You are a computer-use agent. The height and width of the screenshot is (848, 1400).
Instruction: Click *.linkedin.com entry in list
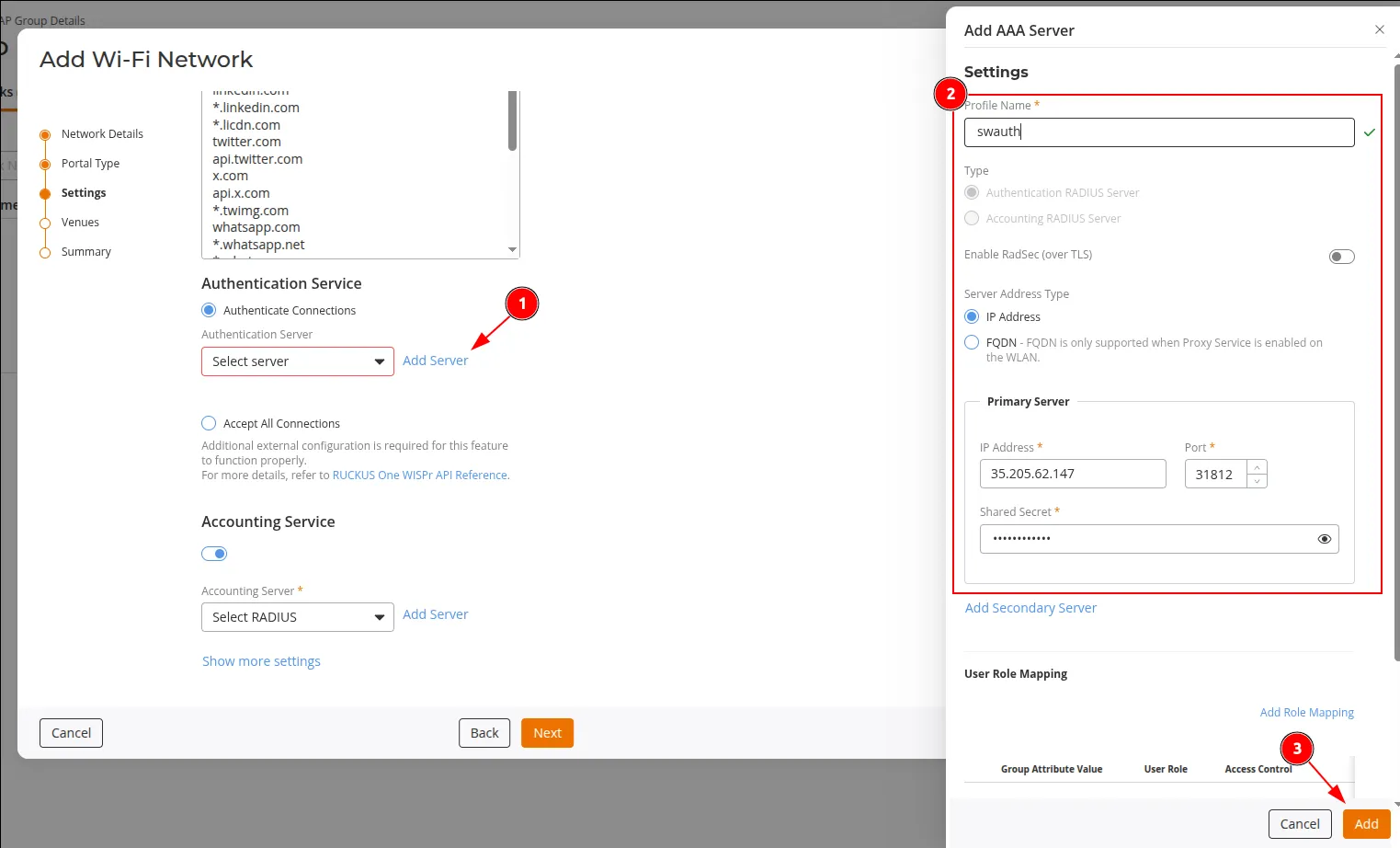(256, 108)
